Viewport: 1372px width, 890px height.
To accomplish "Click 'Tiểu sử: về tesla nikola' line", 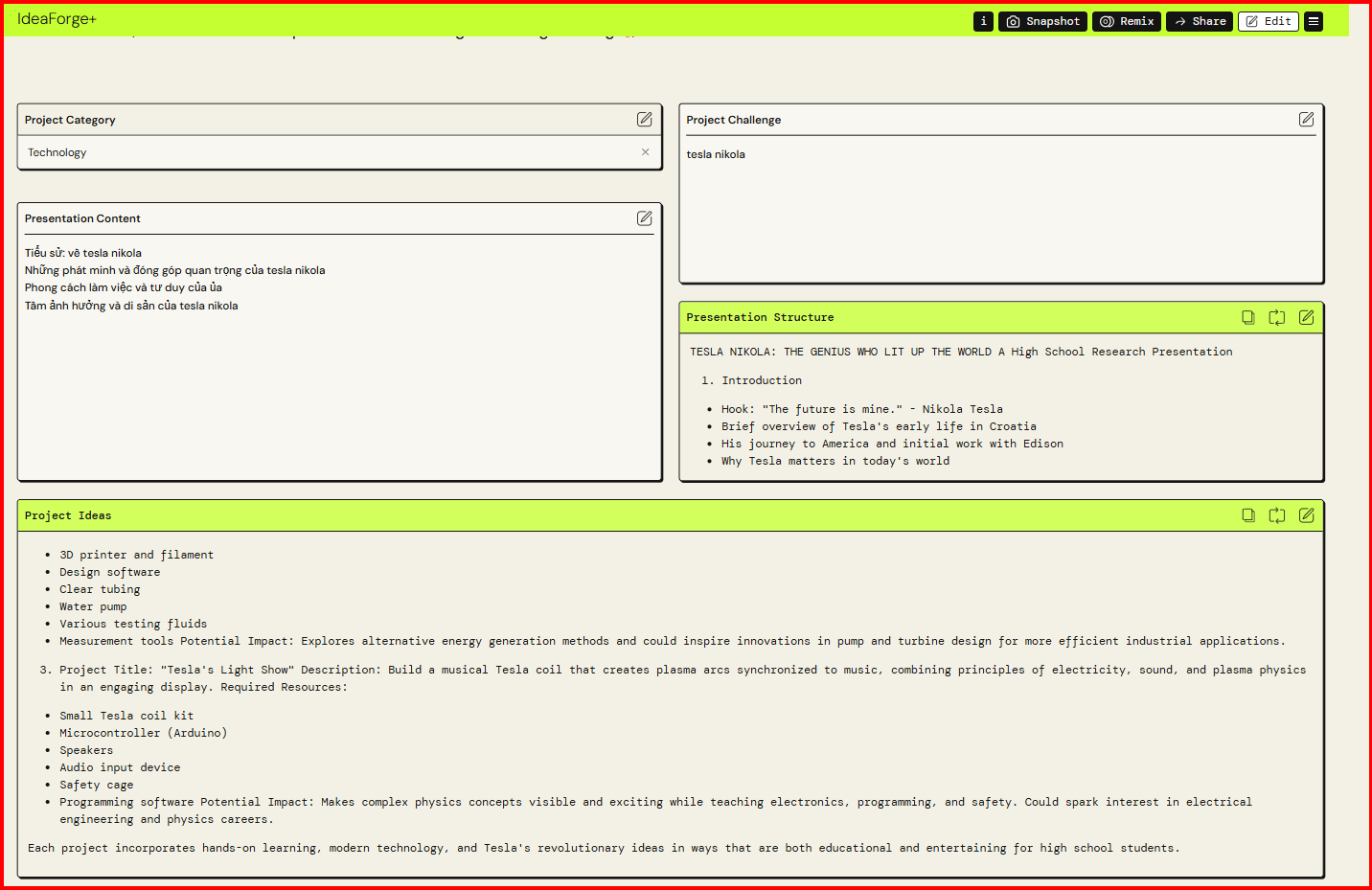I will (x=83, y=253).
